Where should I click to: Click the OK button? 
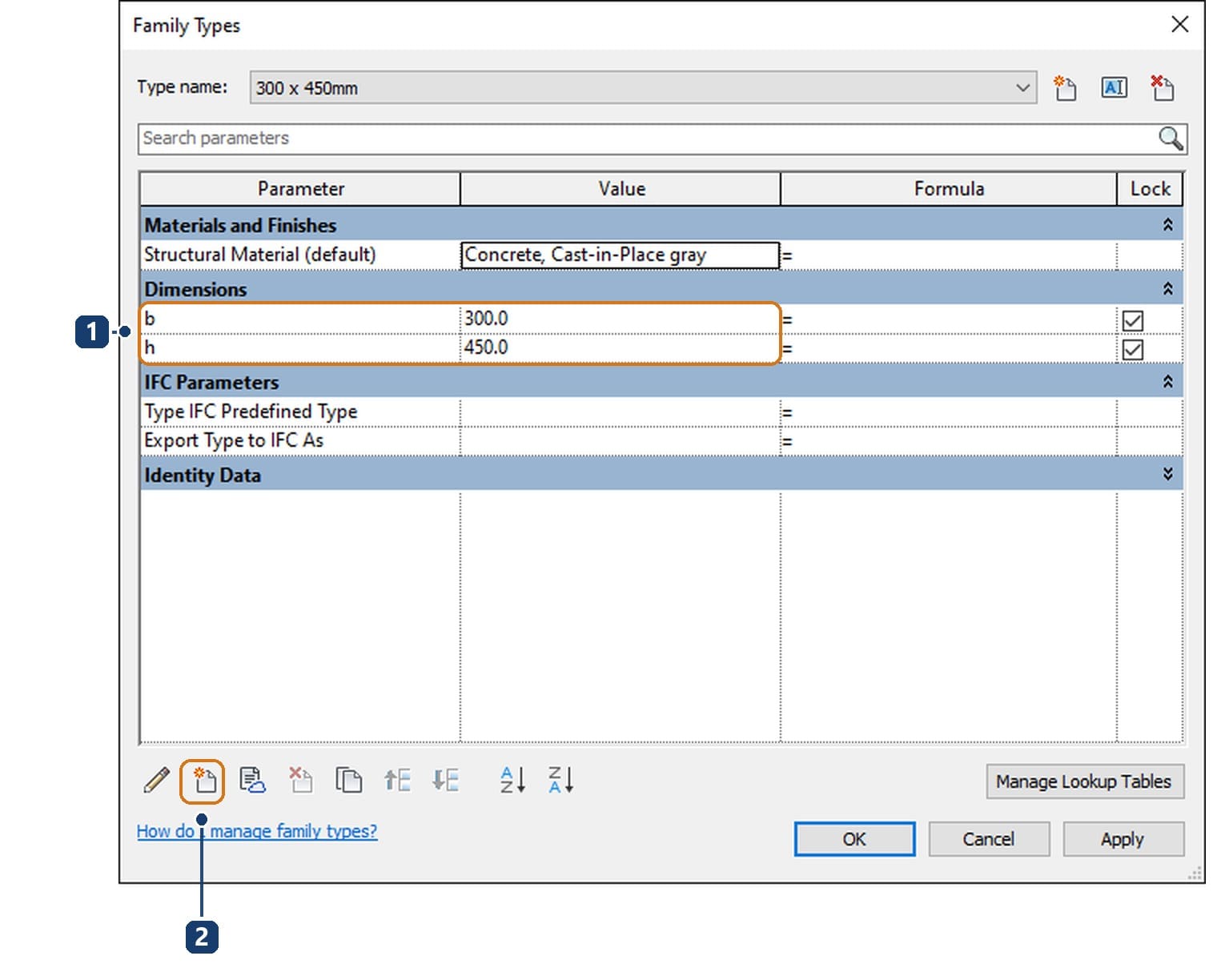854,839
